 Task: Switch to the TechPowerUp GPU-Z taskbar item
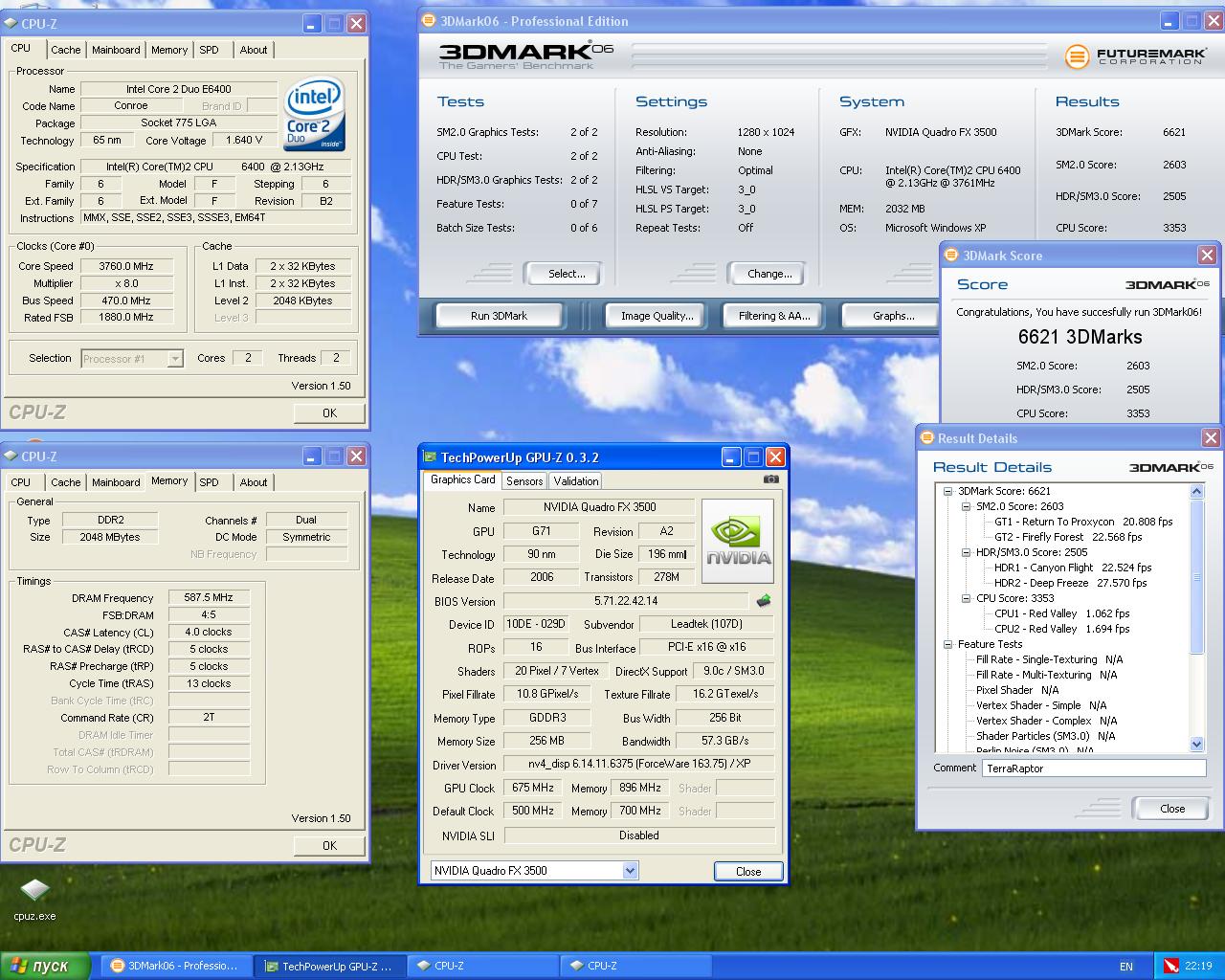[x=330, y=966]
